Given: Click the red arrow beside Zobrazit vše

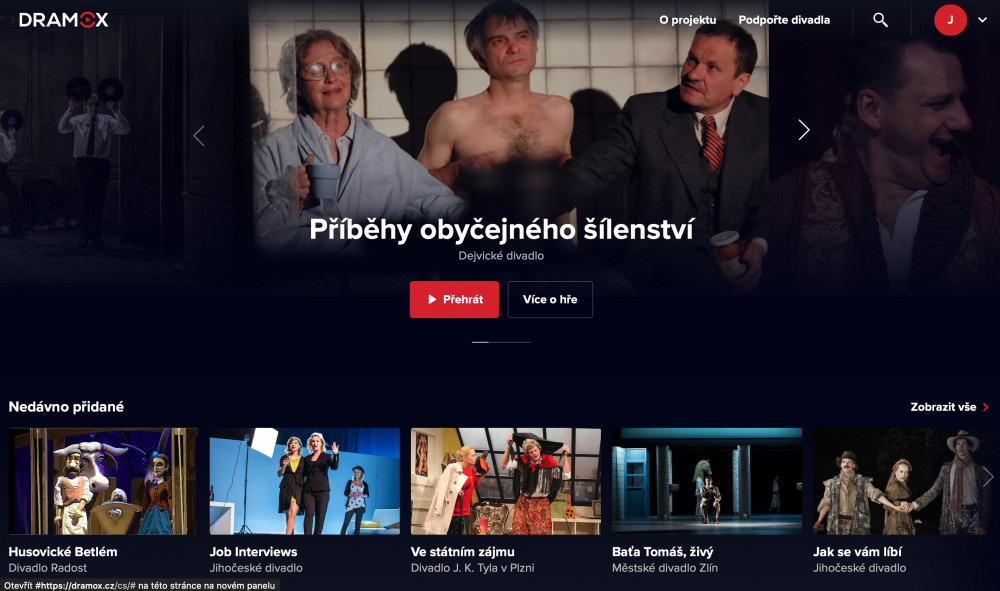Looking at the screenshot, I should click(x=985, y=407).
